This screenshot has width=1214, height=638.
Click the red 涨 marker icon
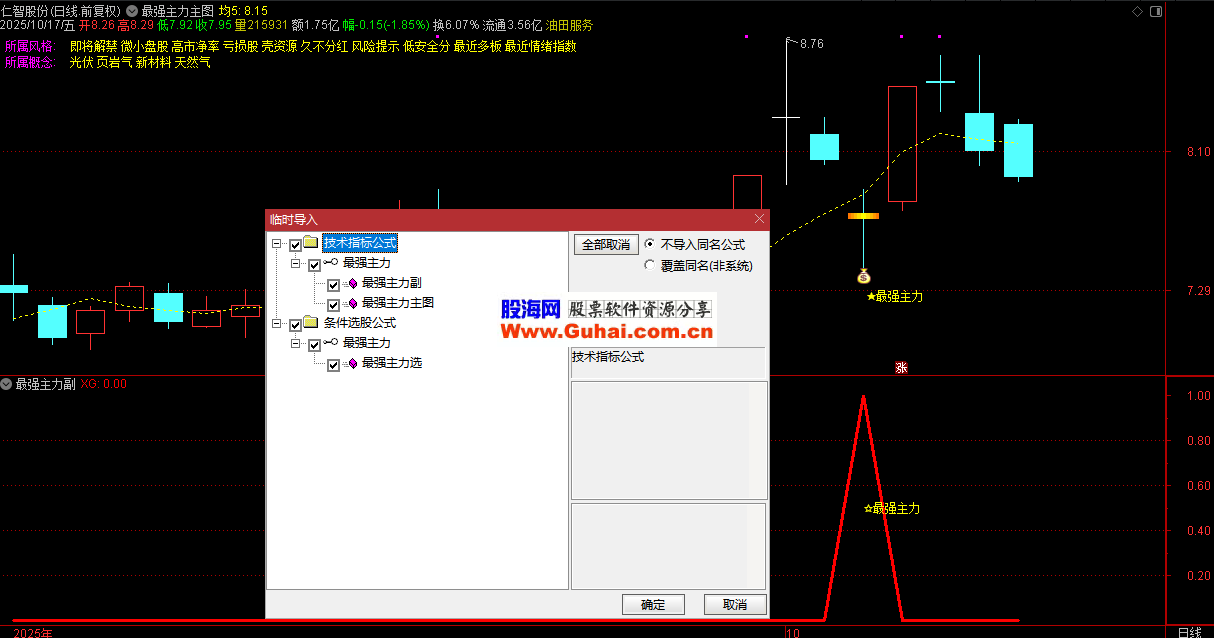coord(901,368)
